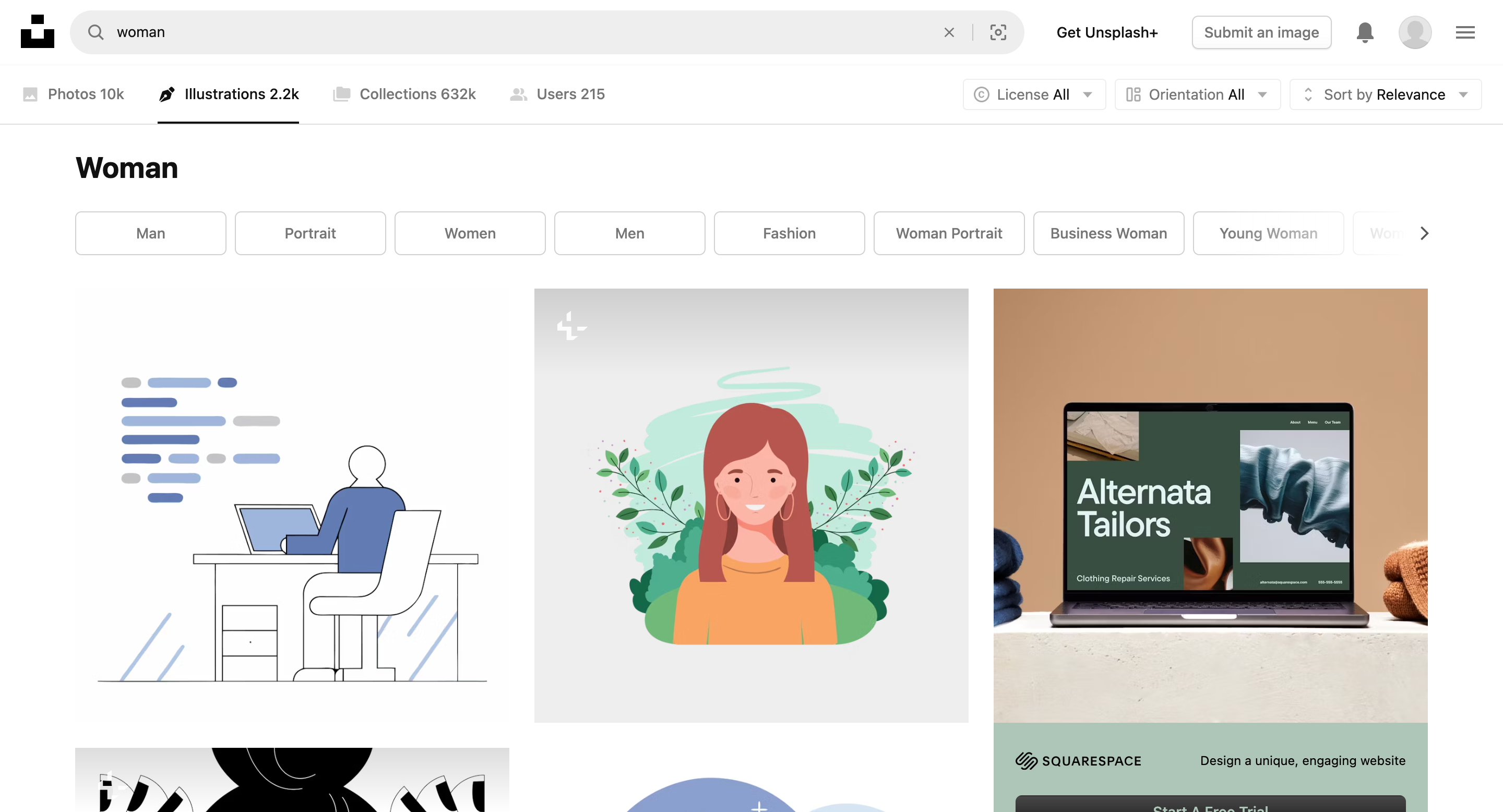Screen dimensions: 1503x812
Task: Click the Unsplash+ badge on woman portrait illustration
Action: [571, 326]
